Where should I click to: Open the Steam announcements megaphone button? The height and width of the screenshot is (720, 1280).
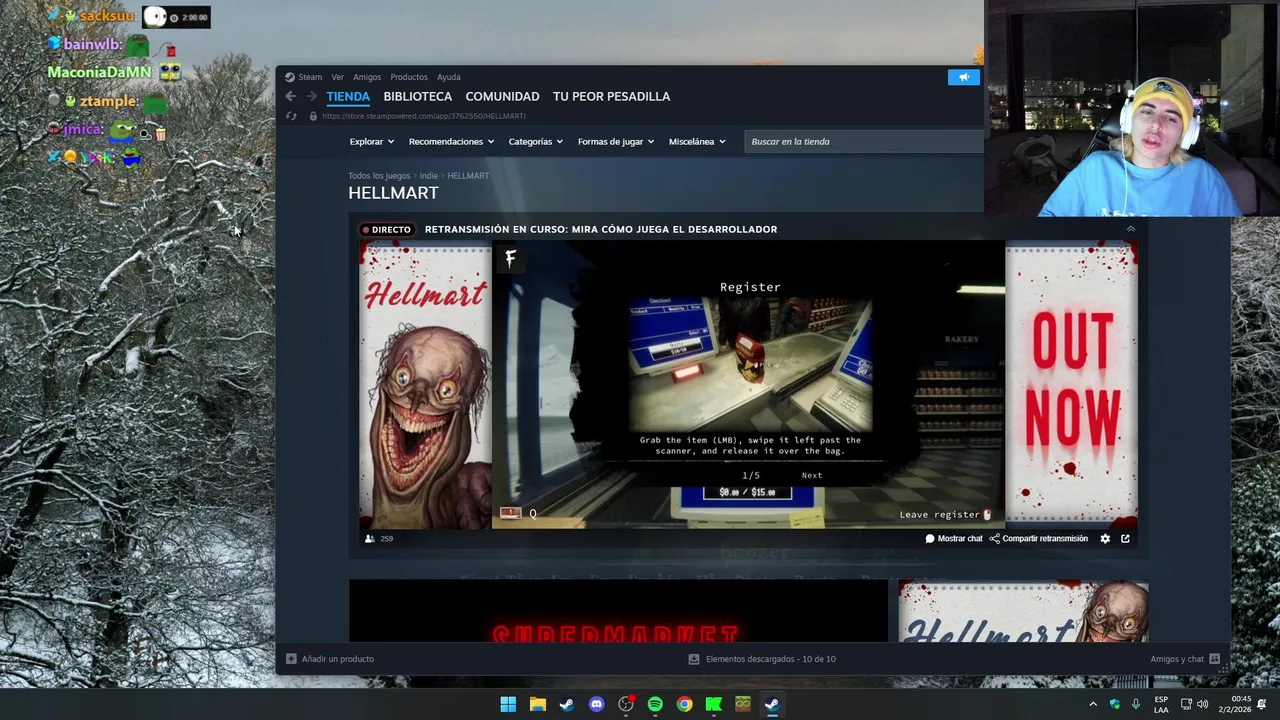(964, 77)
